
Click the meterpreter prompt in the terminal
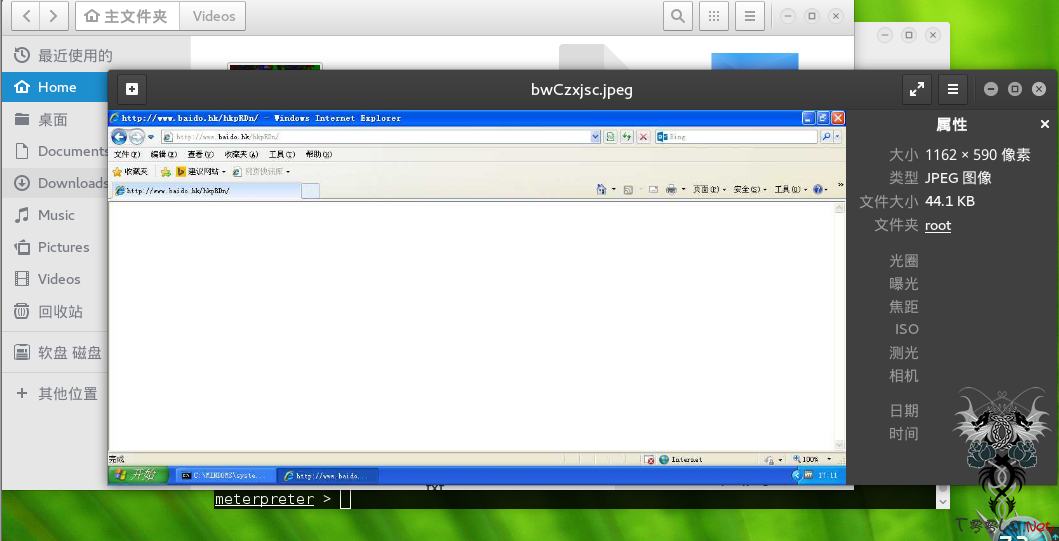click(x=264, y=500)
